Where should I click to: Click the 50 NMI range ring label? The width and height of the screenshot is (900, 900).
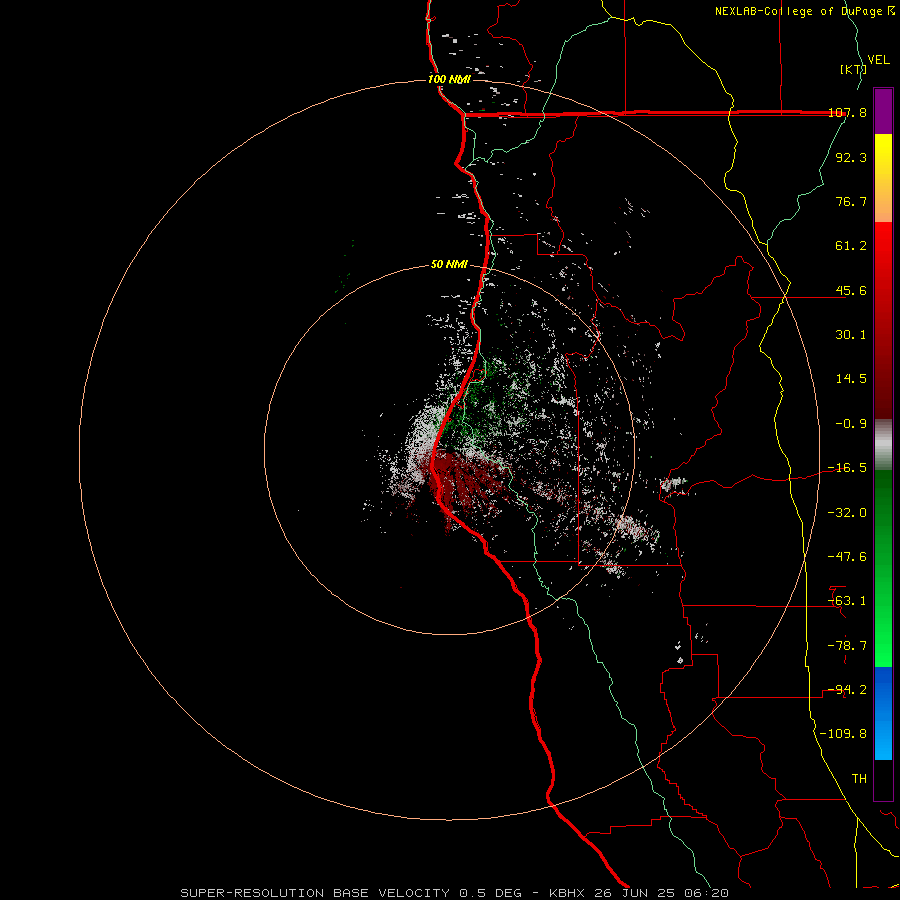449,265
